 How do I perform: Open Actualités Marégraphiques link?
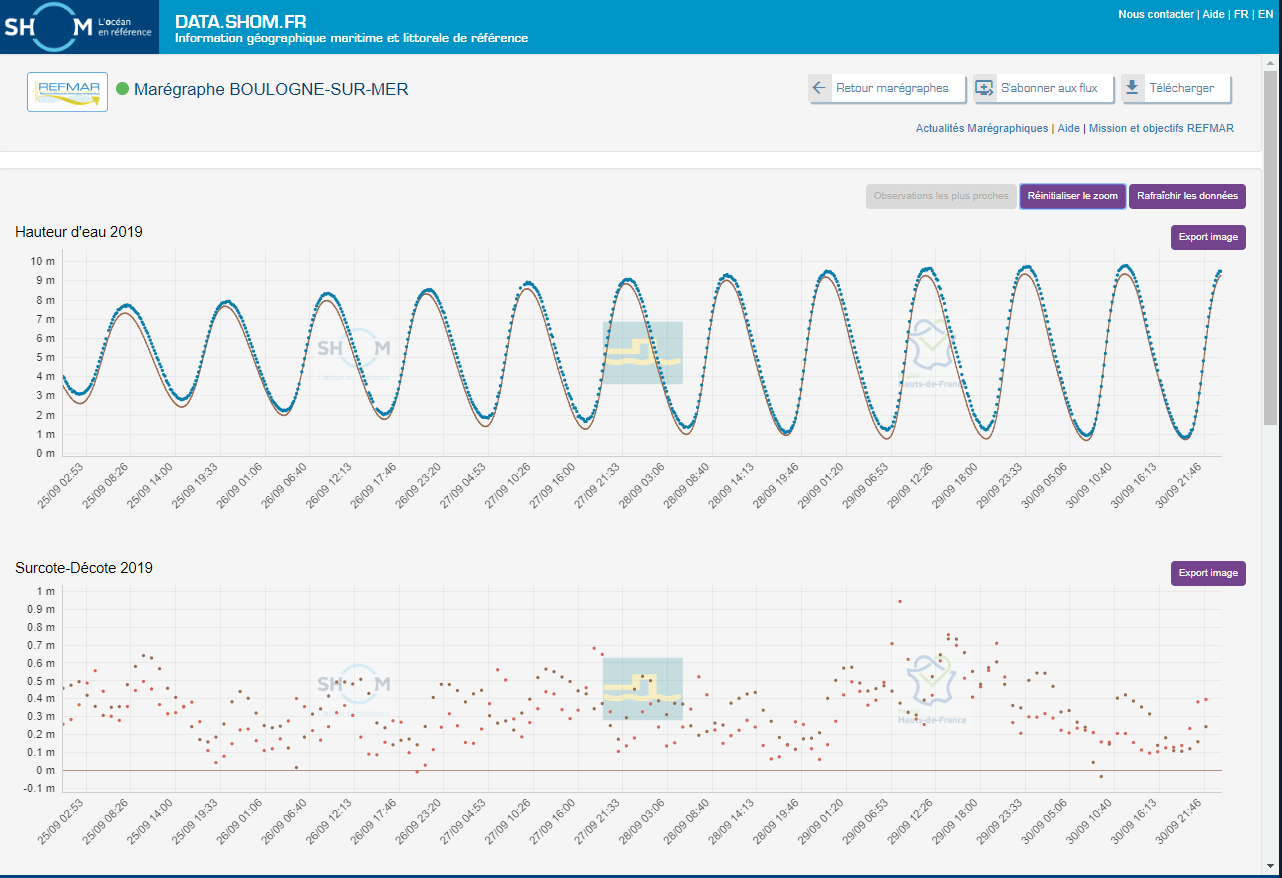coord(982,128)
